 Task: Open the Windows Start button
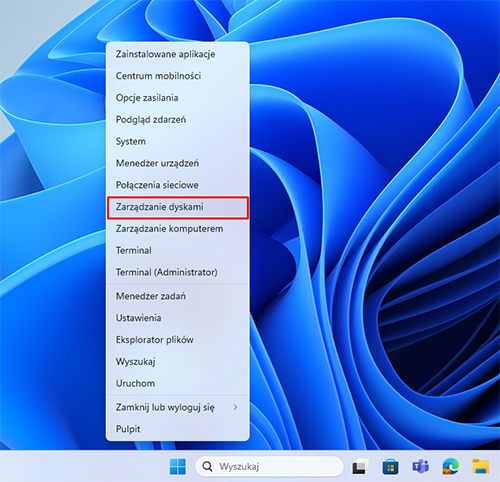pos(178,466)
